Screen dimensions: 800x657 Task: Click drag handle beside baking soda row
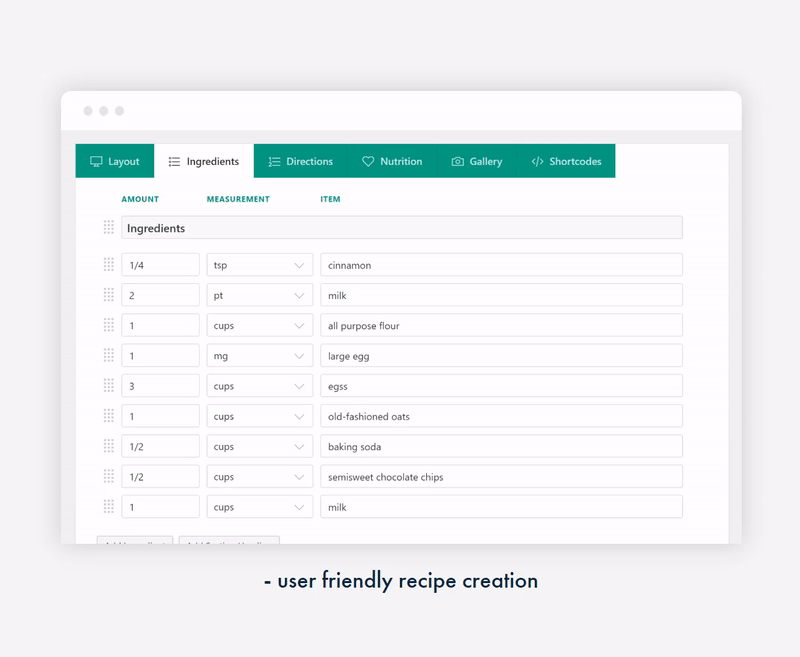point(109,446)
